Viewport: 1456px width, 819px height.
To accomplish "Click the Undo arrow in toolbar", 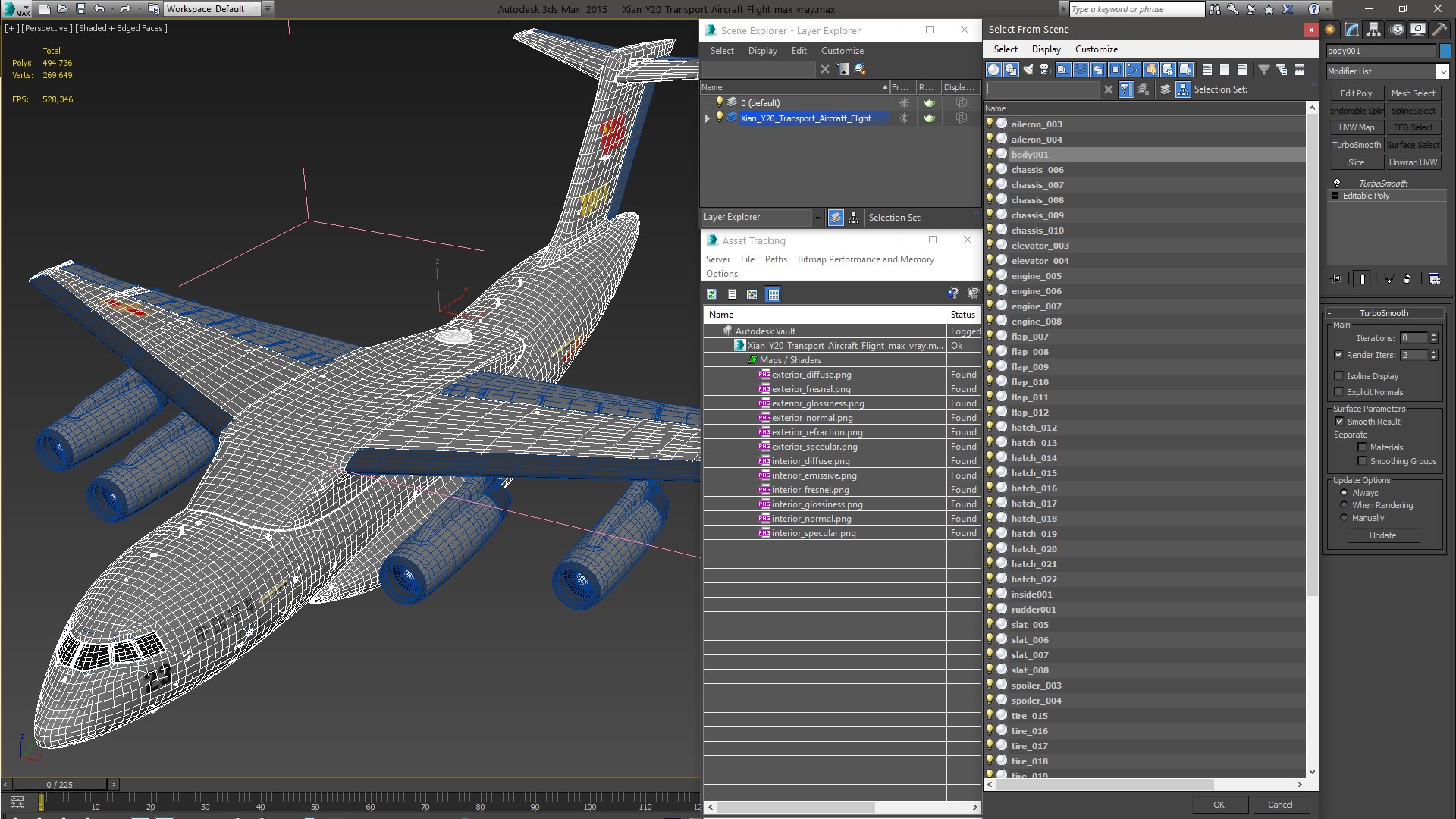I will [x=99, y=9].
